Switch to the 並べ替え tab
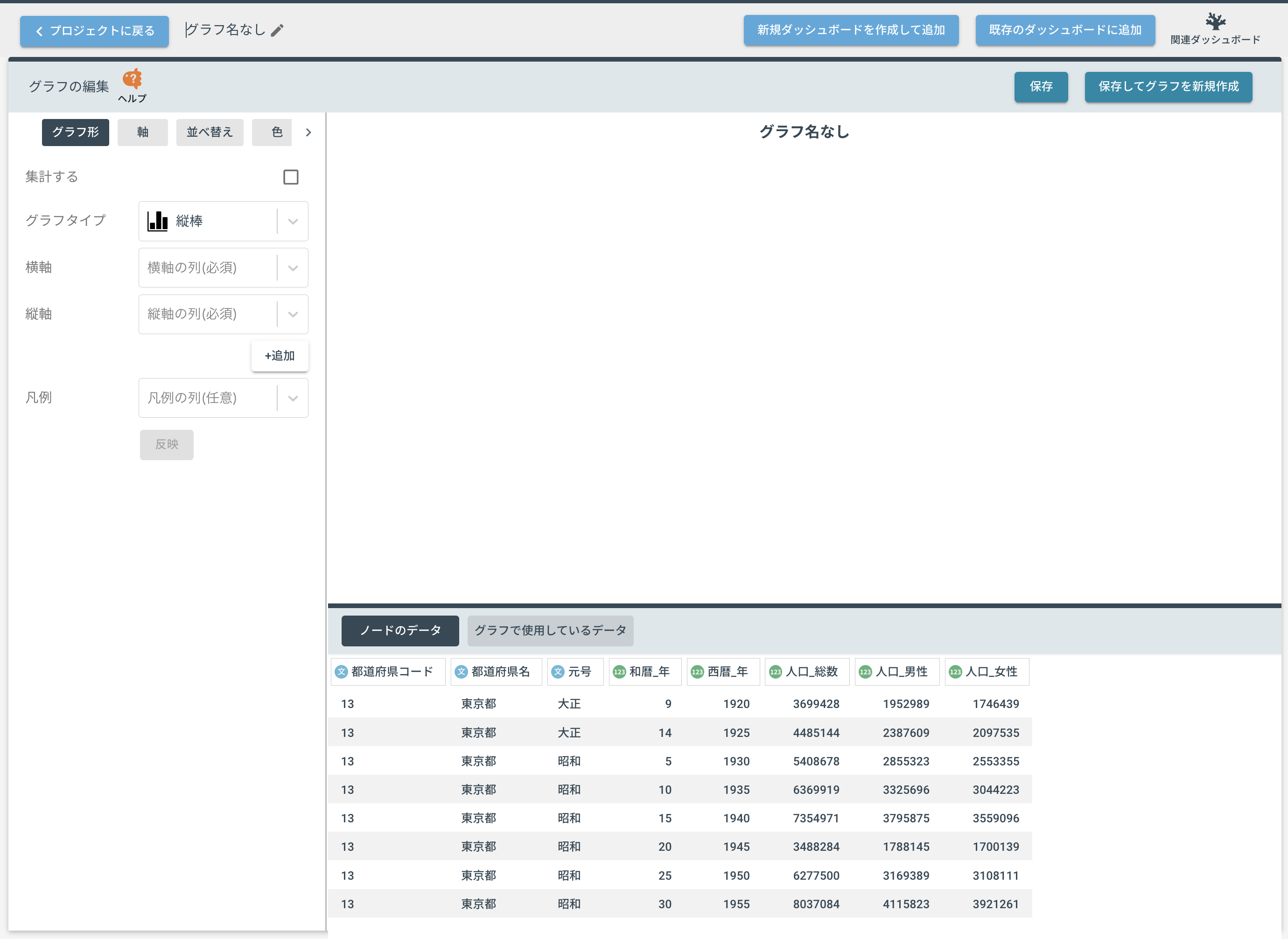 point(210,133)
